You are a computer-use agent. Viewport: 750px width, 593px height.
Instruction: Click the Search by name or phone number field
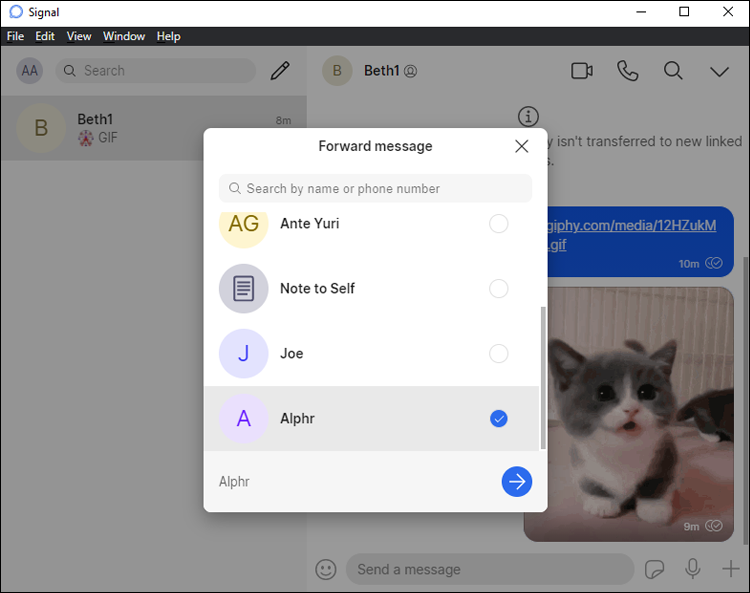coord(375,188)
